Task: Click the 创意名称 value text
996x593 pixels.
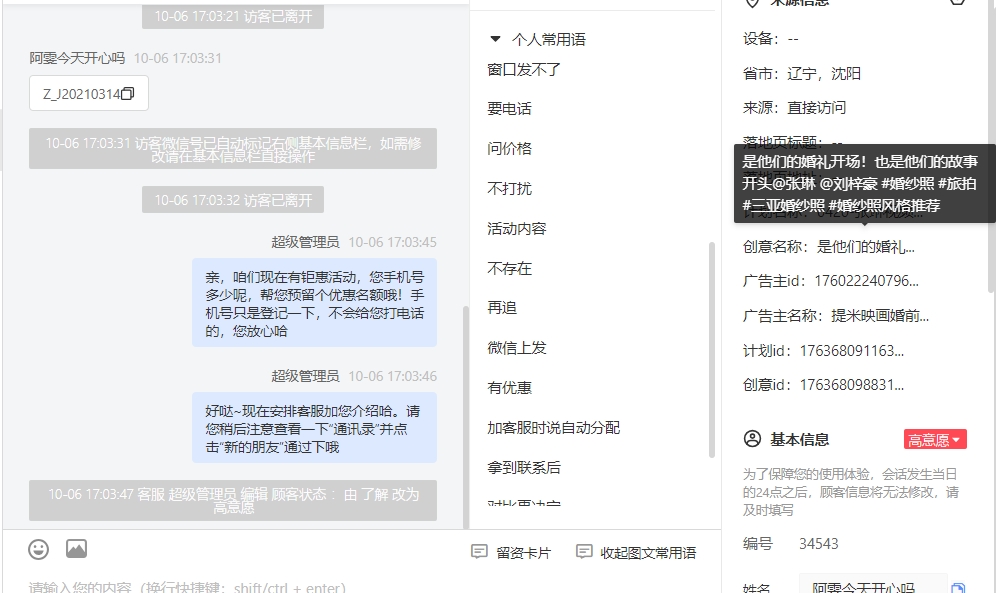Action: [865, 246]
